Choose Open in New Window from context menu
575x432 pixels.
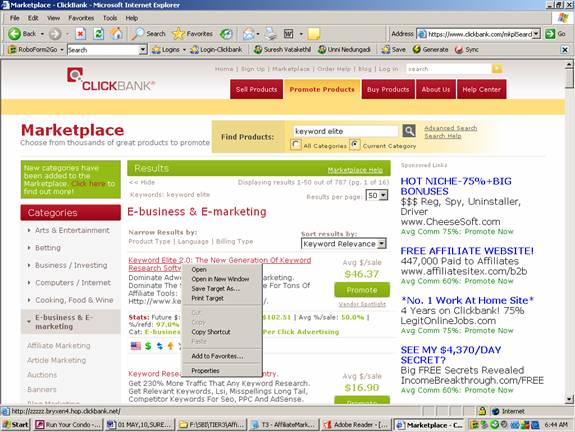[x=220, y=279]
